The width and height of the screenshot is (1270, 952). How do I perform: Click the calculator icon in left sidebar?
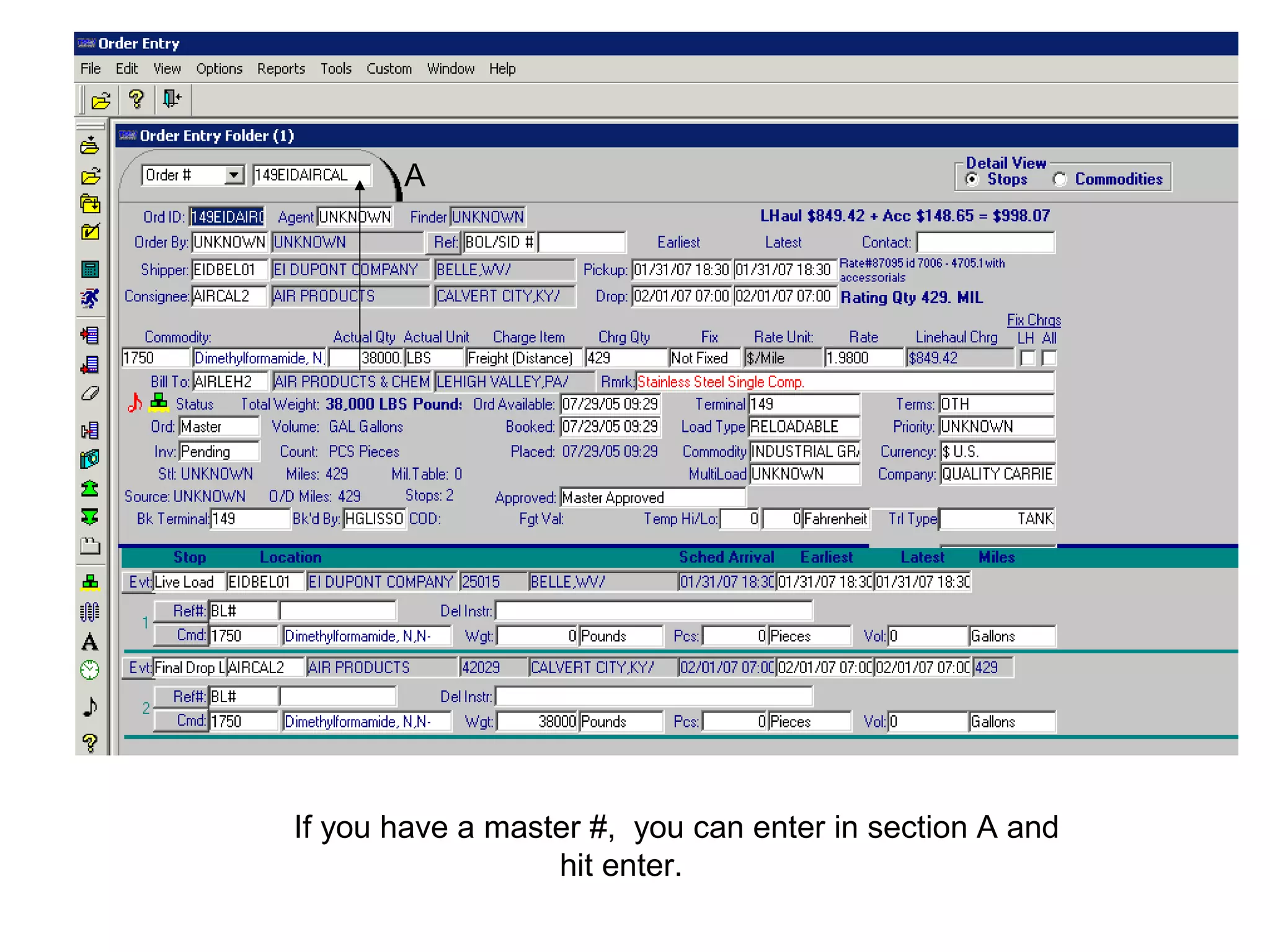(x=90, y=269)
